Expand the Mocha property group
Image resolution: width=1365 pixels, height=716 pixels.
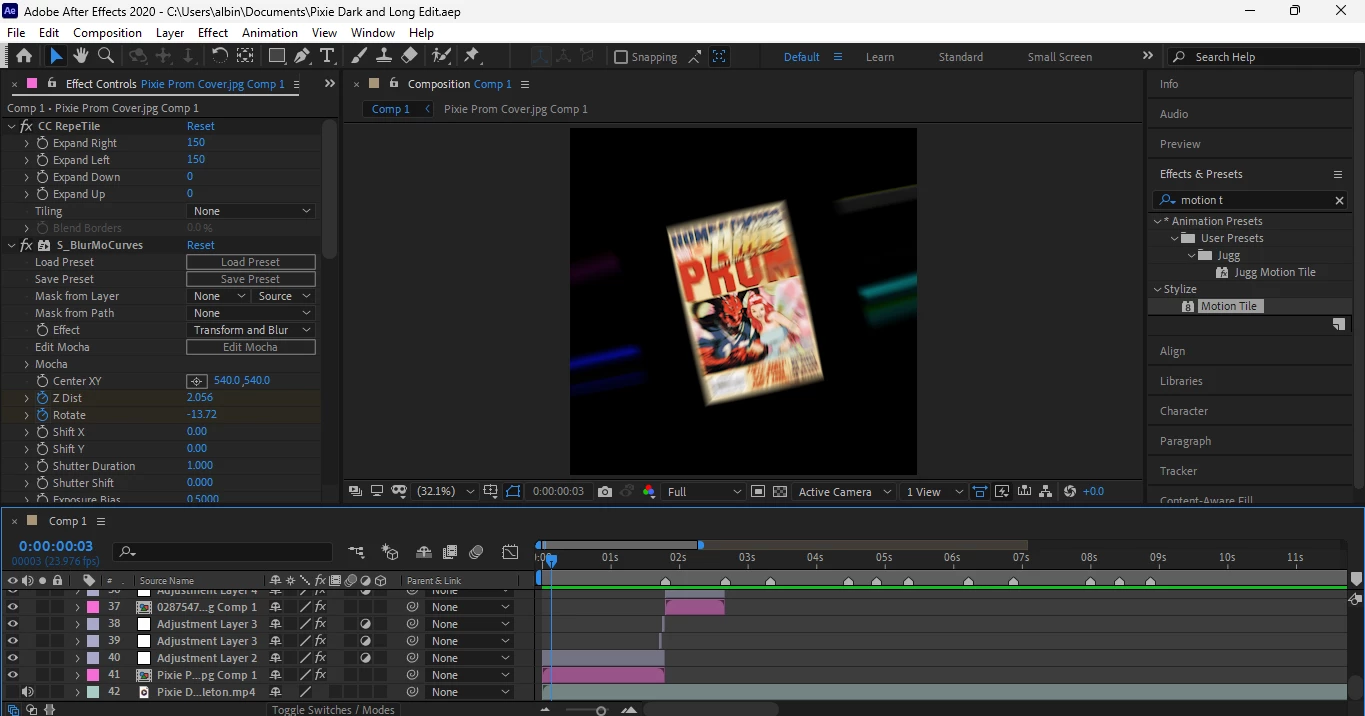click(x=27, y=364)
